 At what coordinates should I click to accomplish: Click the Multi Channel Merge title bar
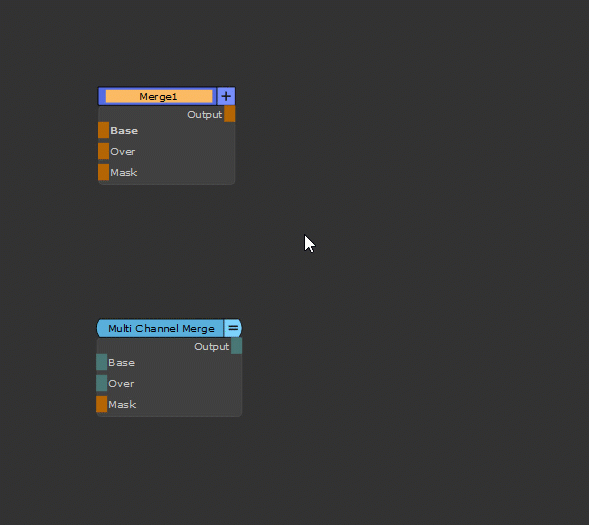pyautogui.click(x=160, y=328)
